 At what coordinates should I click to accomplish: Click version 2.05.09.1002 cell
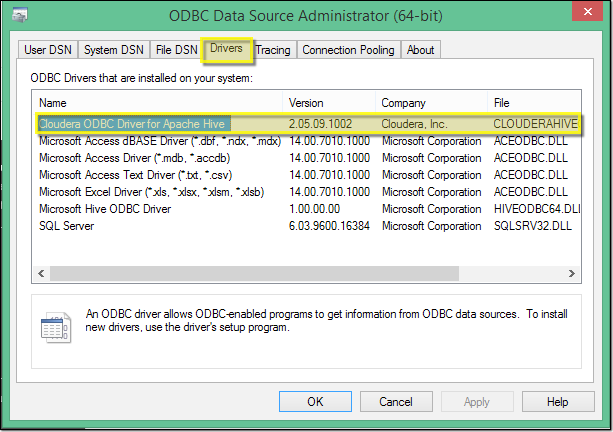tap(320, 124)
